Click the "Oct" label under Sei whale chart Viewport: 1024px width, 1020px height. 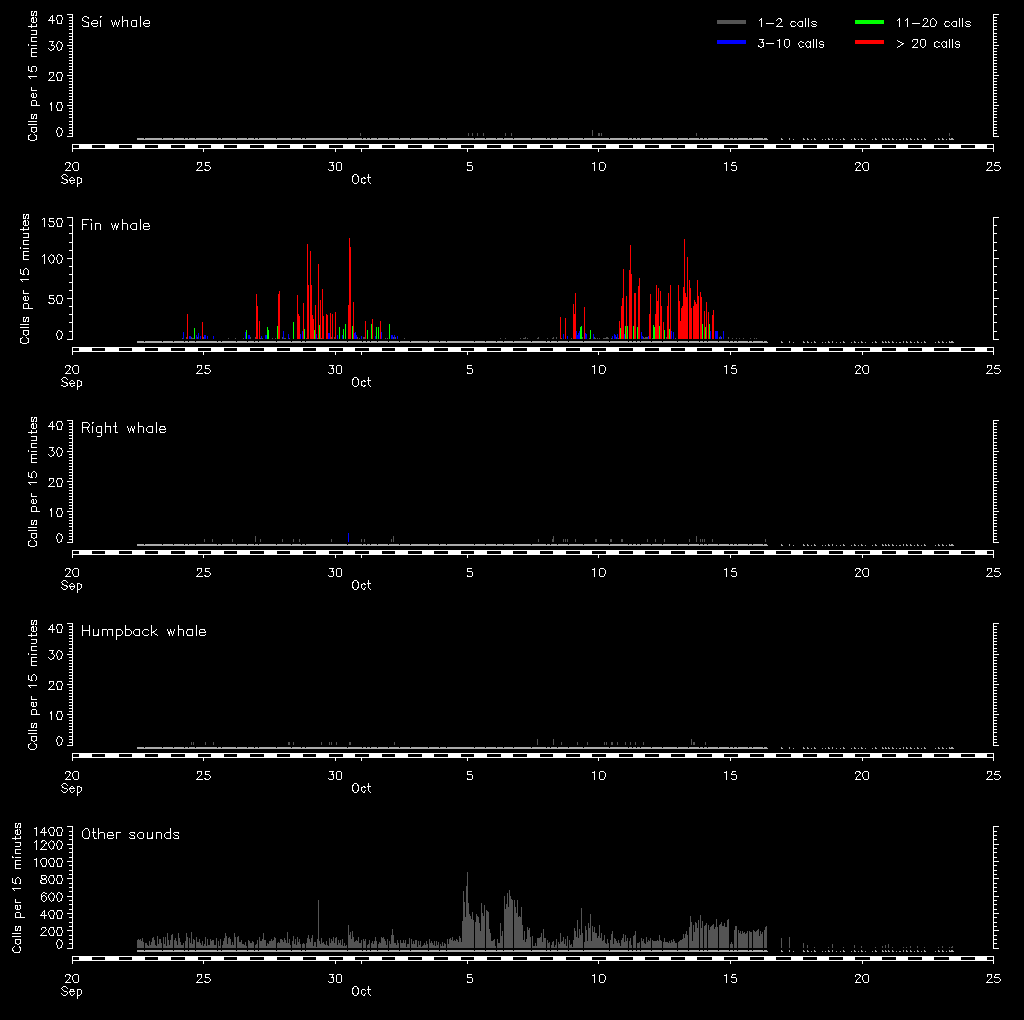[361, 180]
